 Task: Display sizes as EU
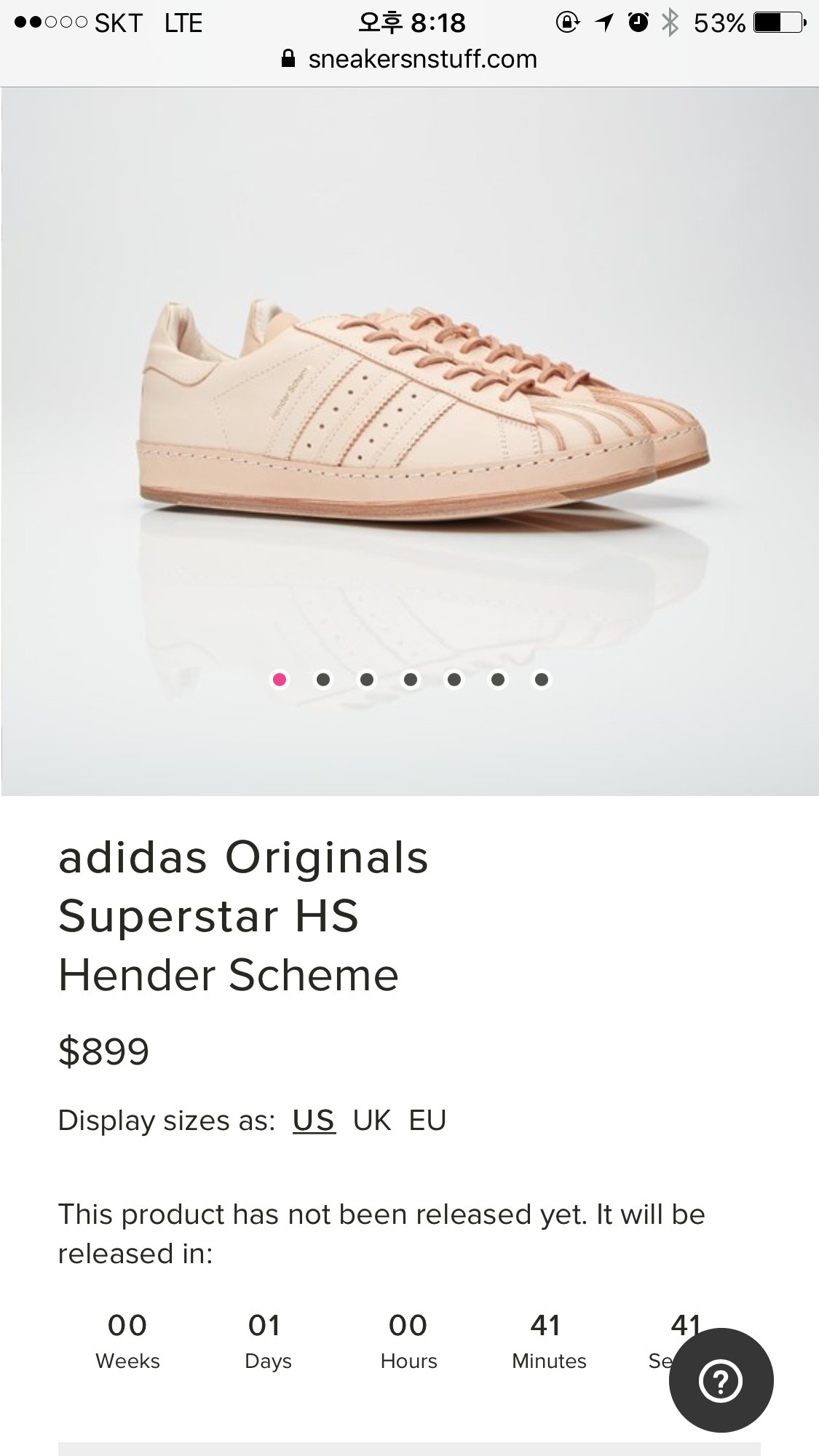point(427,1121)
